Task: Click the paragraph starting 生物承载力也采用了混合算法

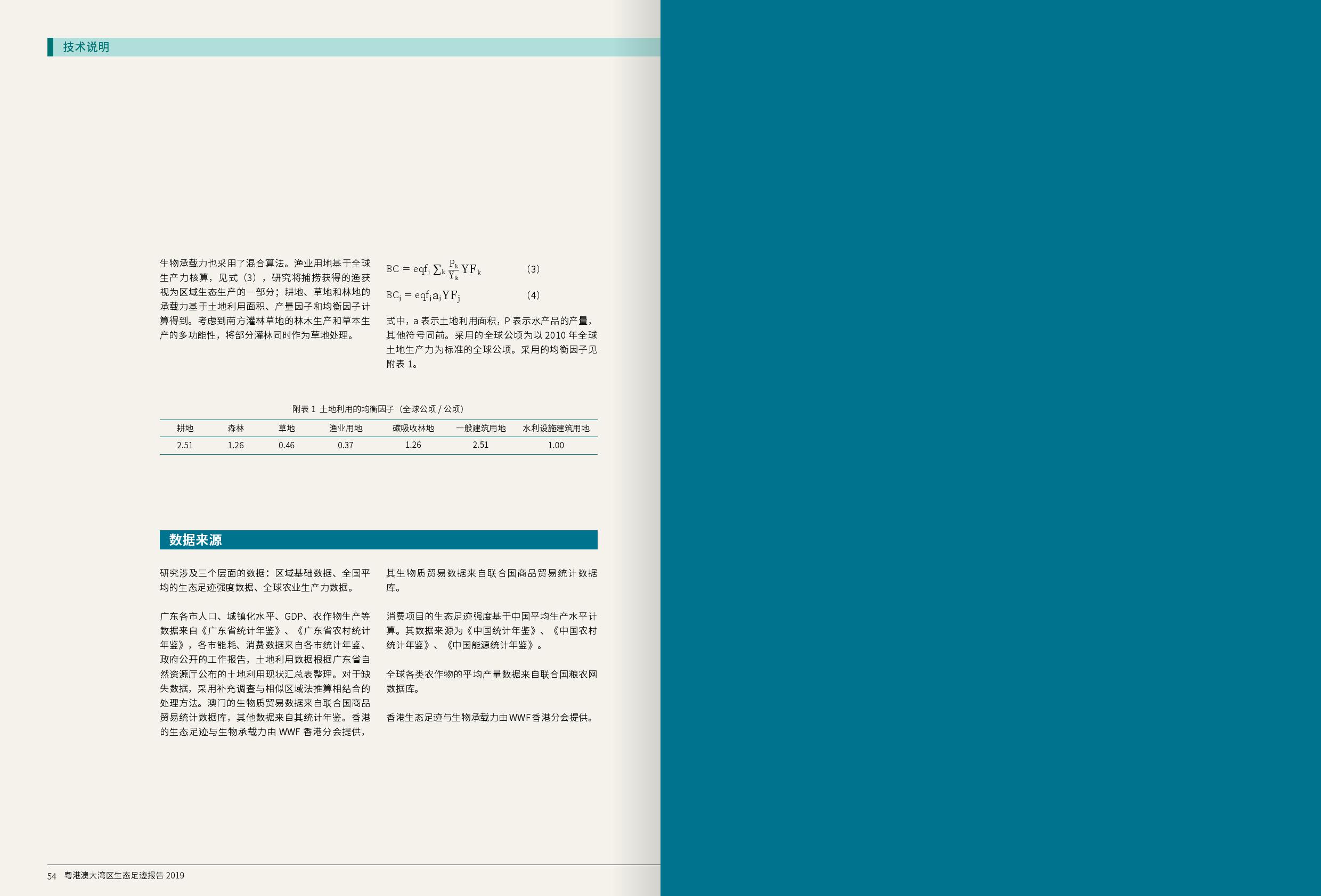Action: click(x=265, y=299)
